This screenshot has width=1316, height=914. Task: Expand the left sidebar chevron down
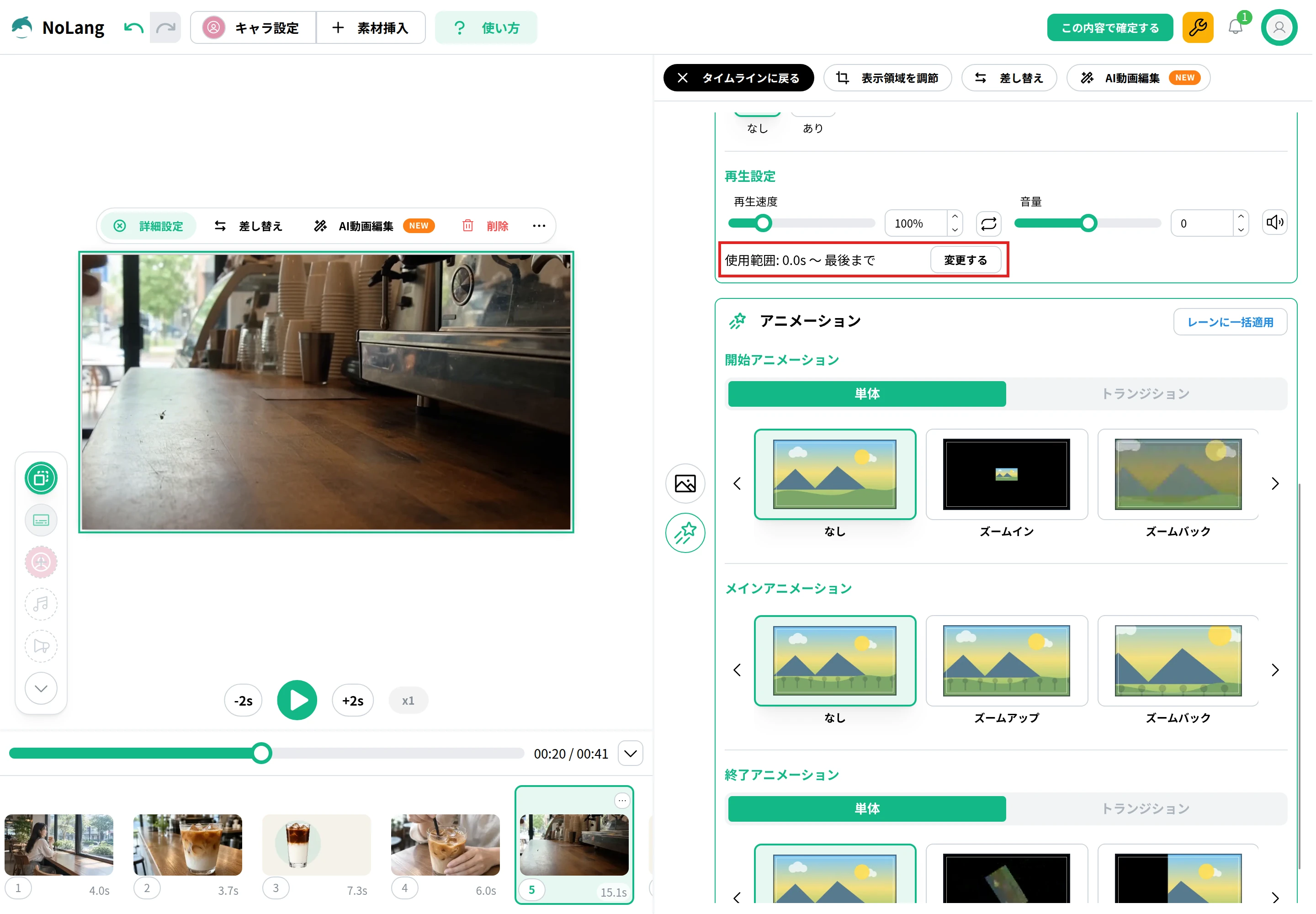tap(41, 688)
